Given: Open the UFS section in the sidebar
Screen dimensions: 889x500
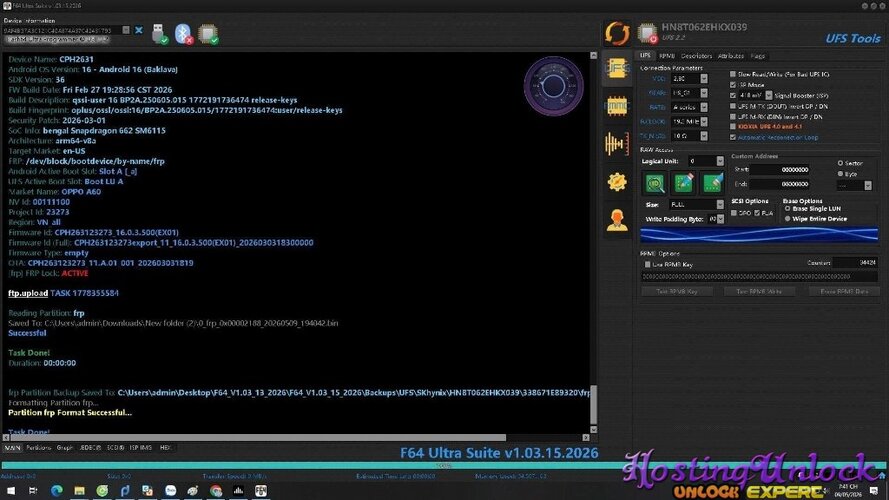Looking at the screenshot, I should 617,69.
